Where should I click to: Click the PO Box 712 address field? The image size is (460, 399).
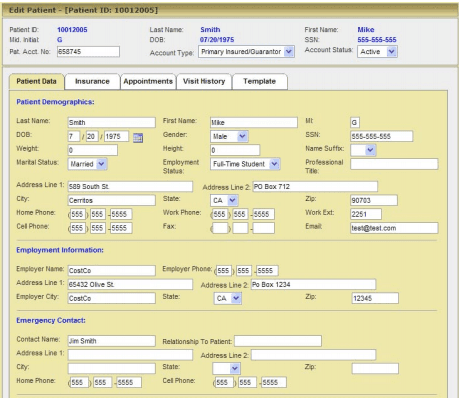pos(315,187)
